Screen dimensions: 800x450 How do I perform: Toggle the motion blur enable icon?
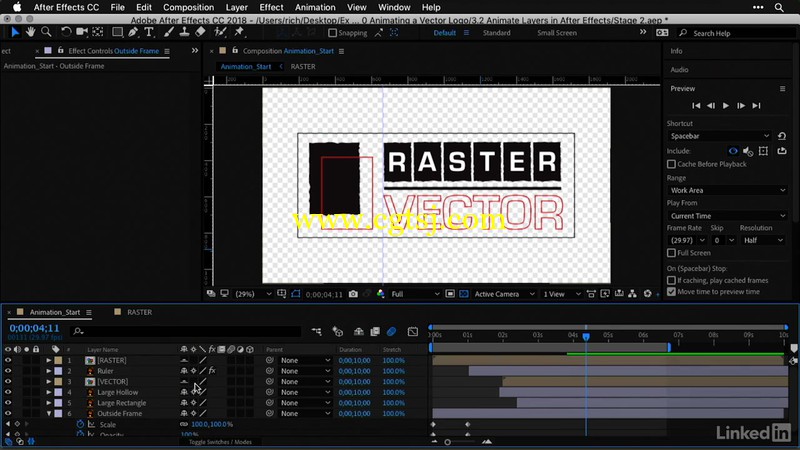(x=391, y=332)
